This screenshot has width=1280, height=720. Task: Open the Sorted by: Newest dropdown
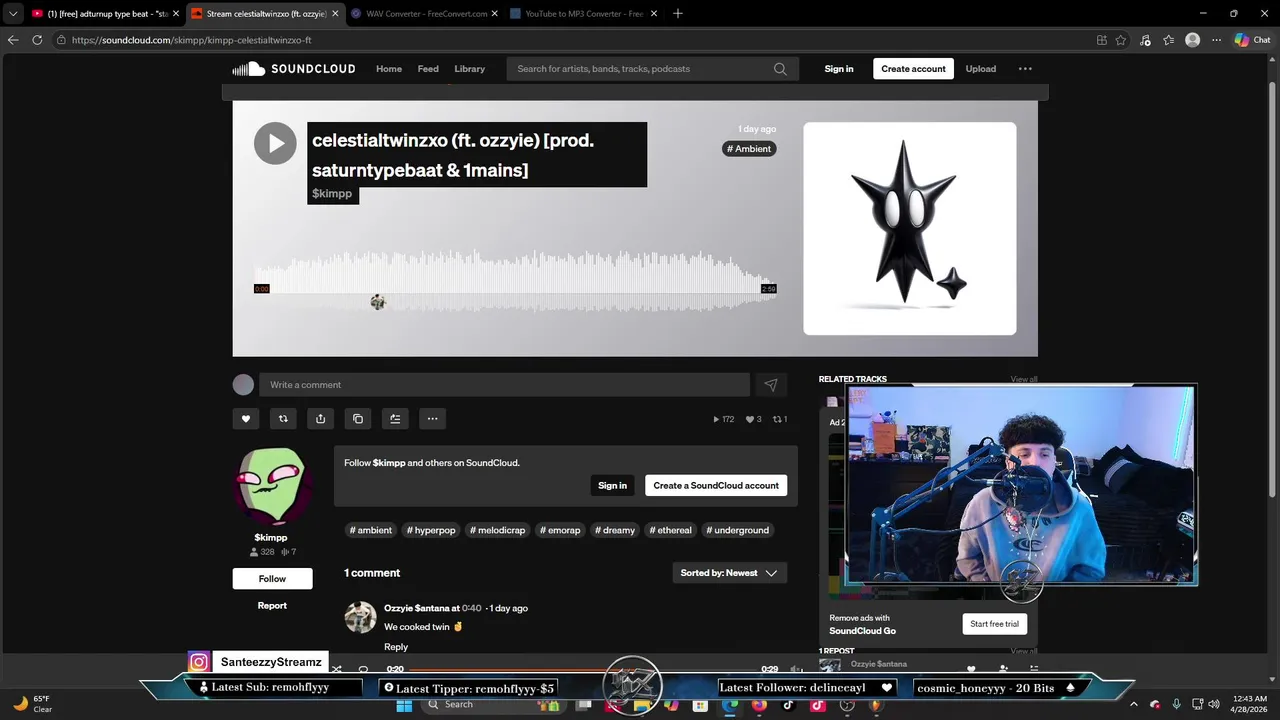[729, 573]
